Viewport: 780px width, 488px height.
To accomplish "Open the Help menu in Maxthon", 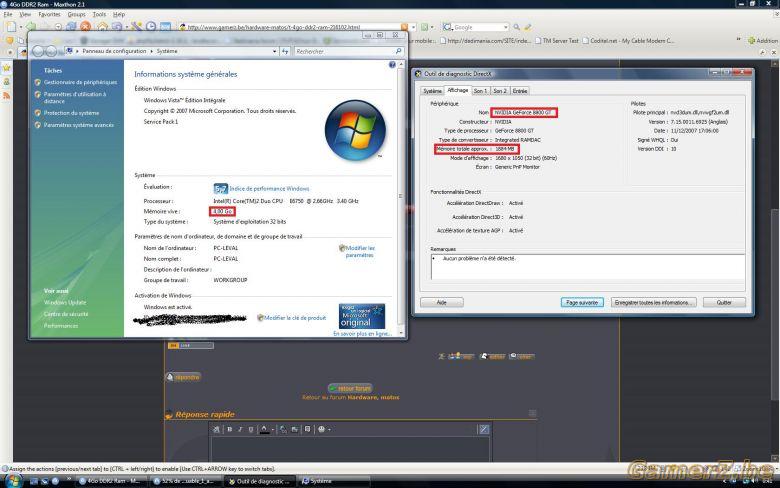I will click(x=119, y=14).
